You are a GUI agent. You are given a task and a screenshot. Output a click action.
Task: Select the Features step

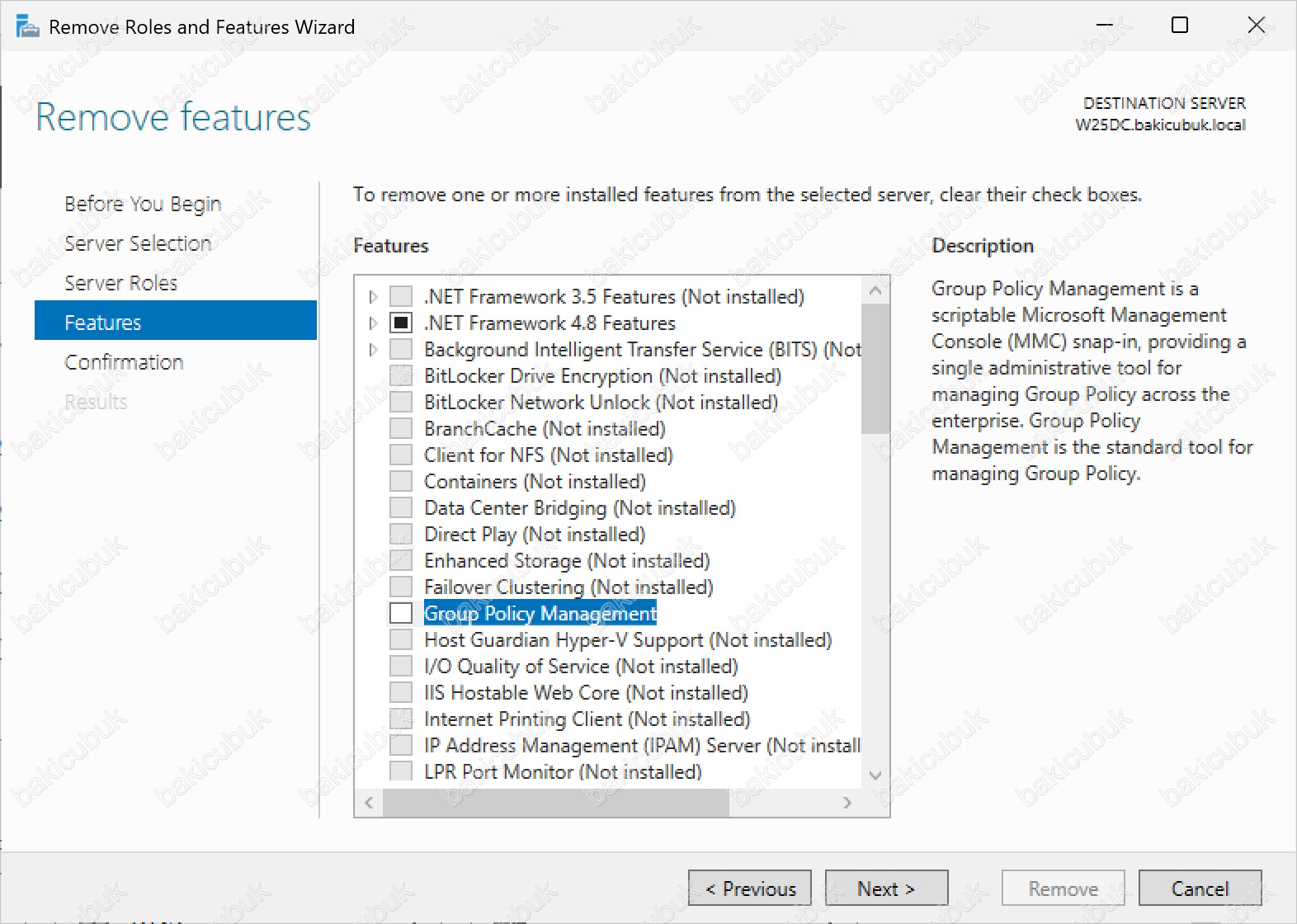pyautogui.click(x=176, y=322)
